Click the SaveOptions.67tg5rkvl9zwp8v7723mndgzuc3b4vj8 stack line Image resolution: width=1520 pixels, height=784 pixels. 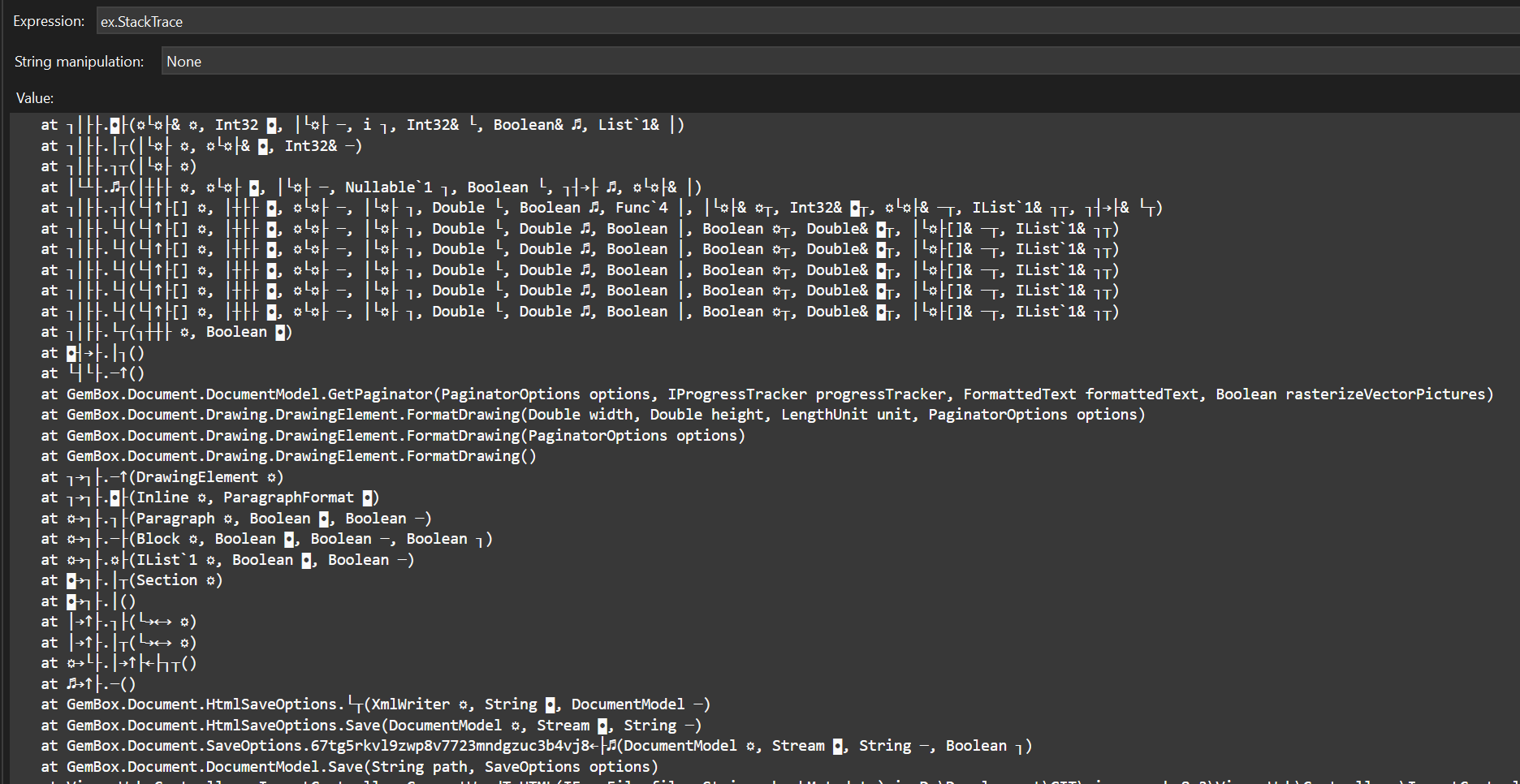(x=537, y=746)
